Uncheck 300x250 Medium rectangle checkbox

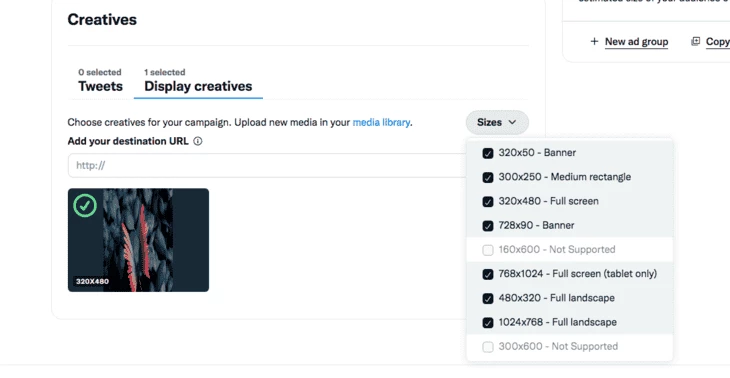point(488,177)
